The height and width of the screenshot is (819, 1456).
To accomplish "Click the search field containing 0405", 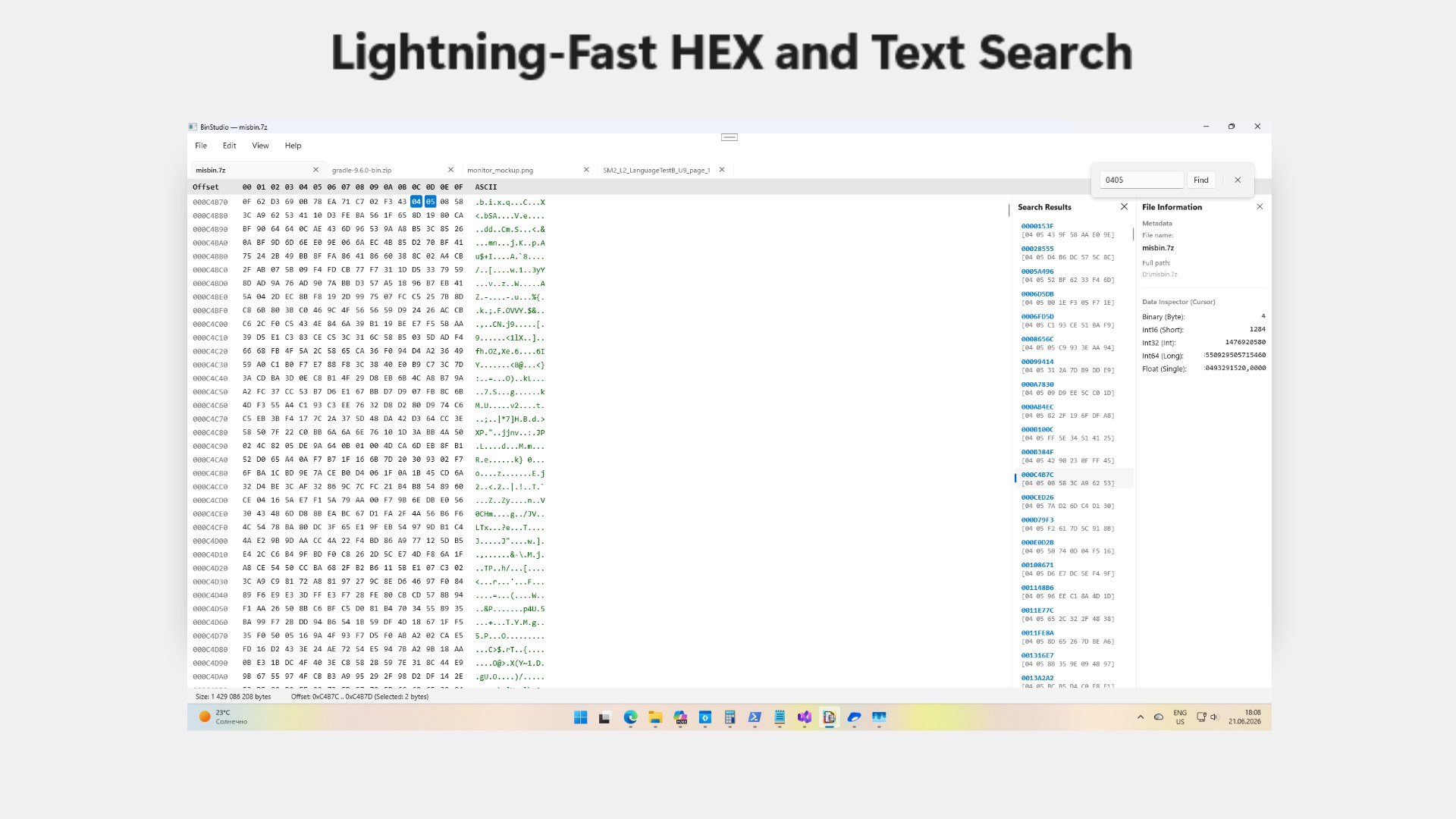I will point(1141,180).
